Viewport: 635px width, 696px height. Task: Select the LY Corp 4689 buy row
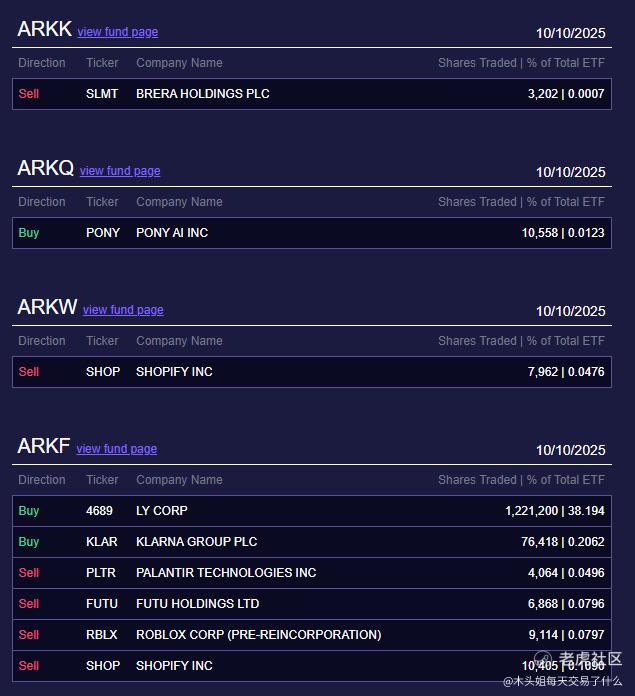point(311,511)
